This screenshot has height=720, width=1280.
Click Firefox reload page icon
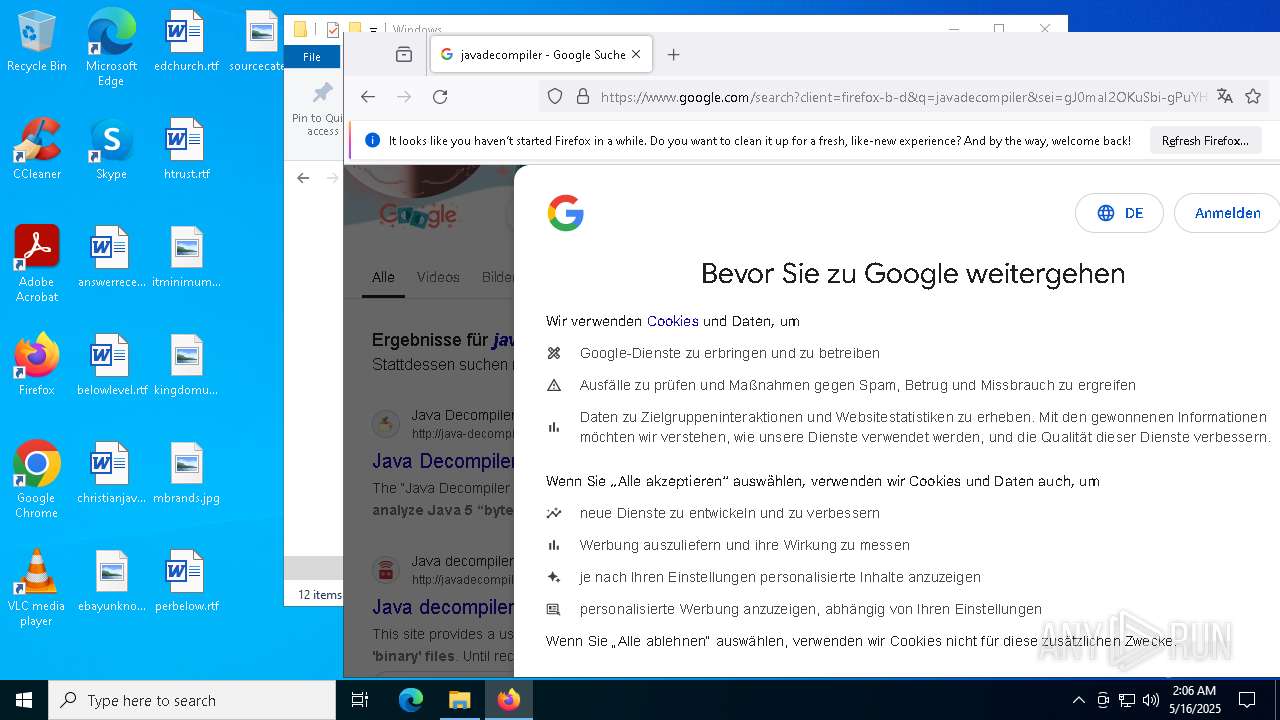tap(440, 97)
